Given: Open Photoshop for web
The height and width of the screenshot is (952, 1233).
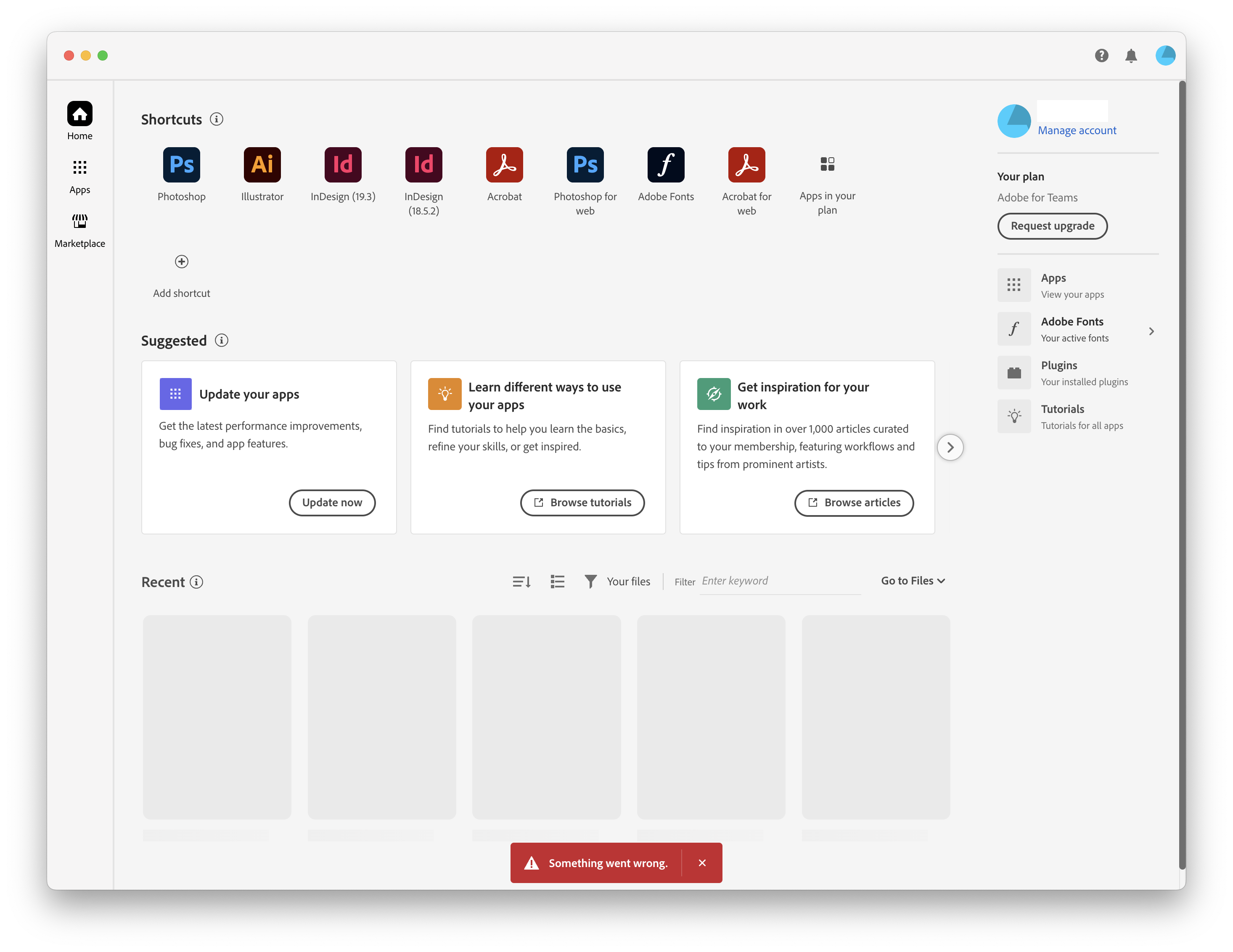Looking at the screenshot, I should click(x=585, y=165).
